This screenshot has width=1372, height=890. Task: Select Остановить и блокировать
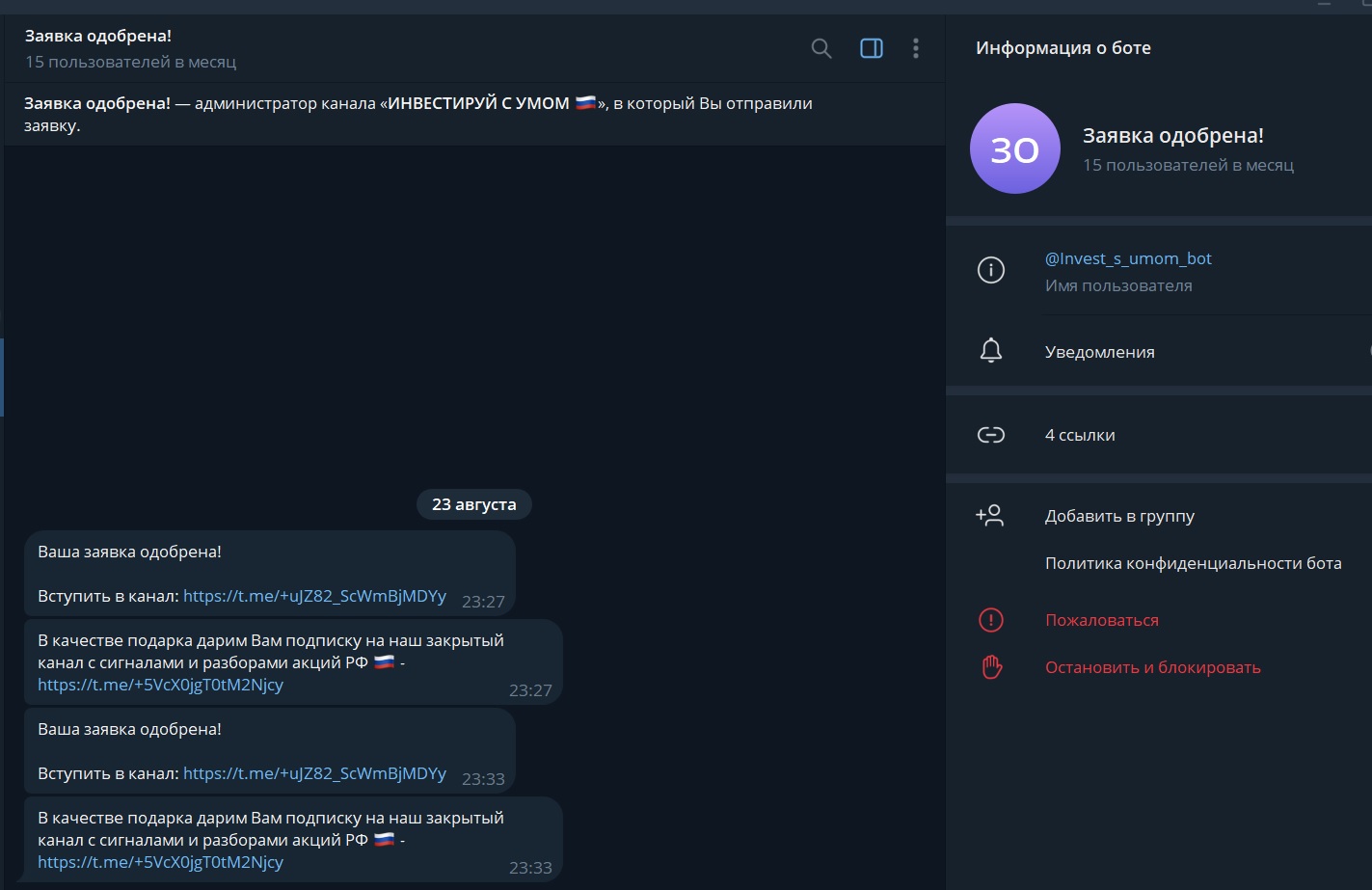tap(1153, 667)
